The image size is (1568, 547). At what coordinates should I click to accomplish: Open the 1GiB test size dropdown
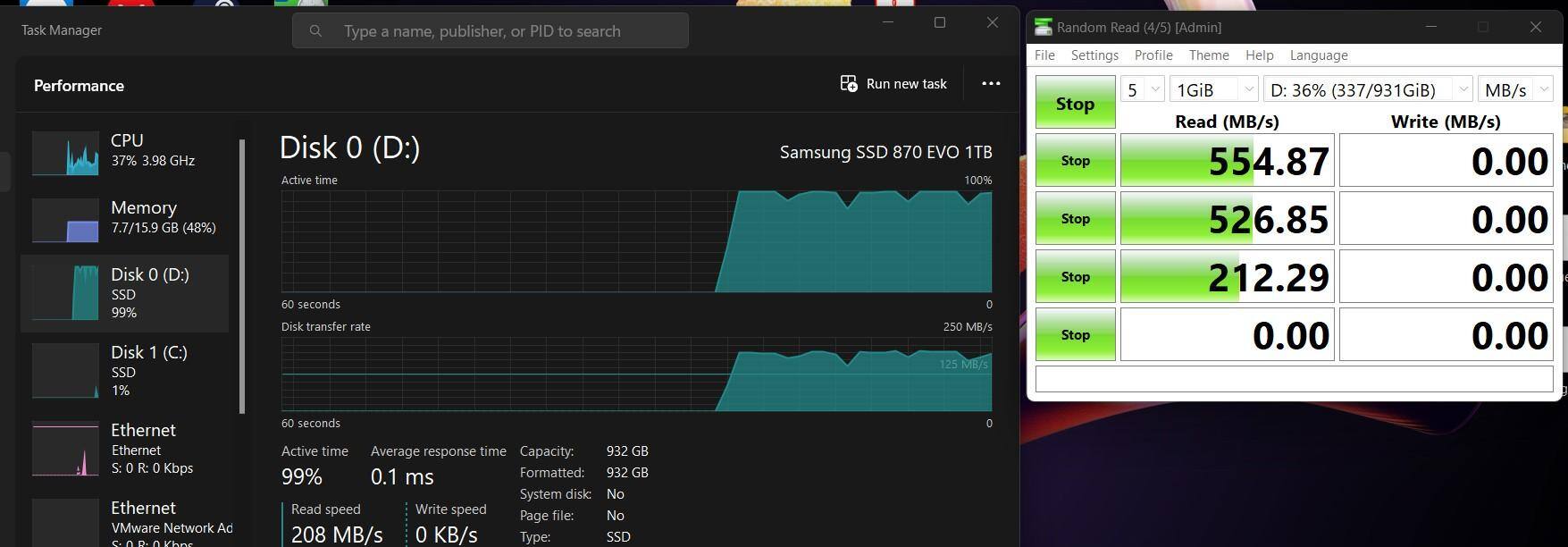(x=1213, y=89)
